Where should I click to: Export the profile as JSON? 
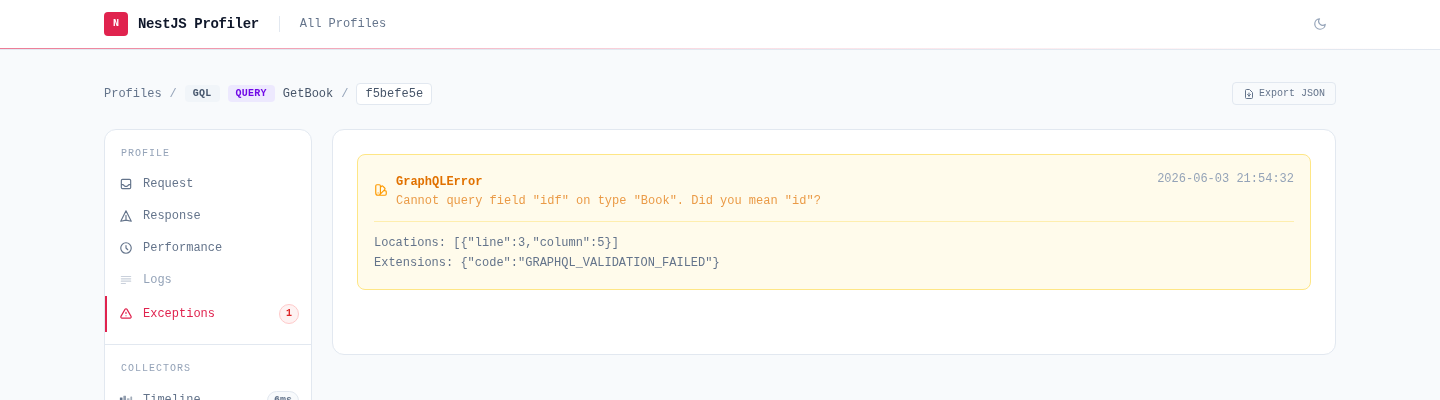tap(1284, 94)
